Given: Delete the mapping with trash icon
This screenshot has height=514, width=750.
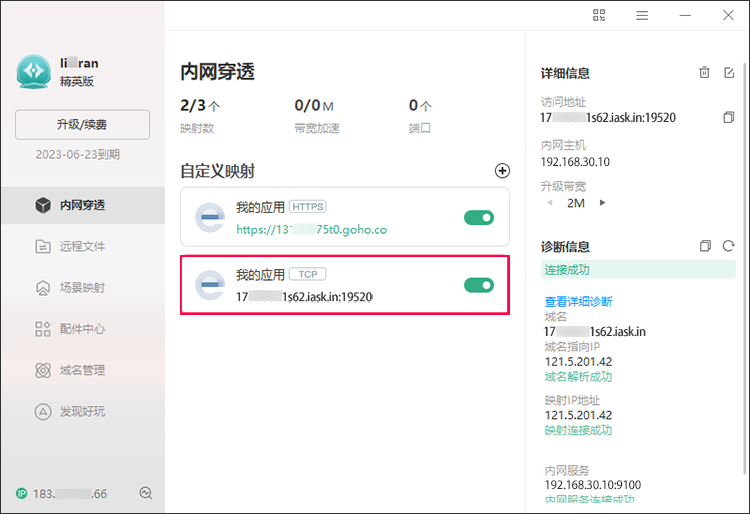Looking at the screenshot, I should point(704,72).
